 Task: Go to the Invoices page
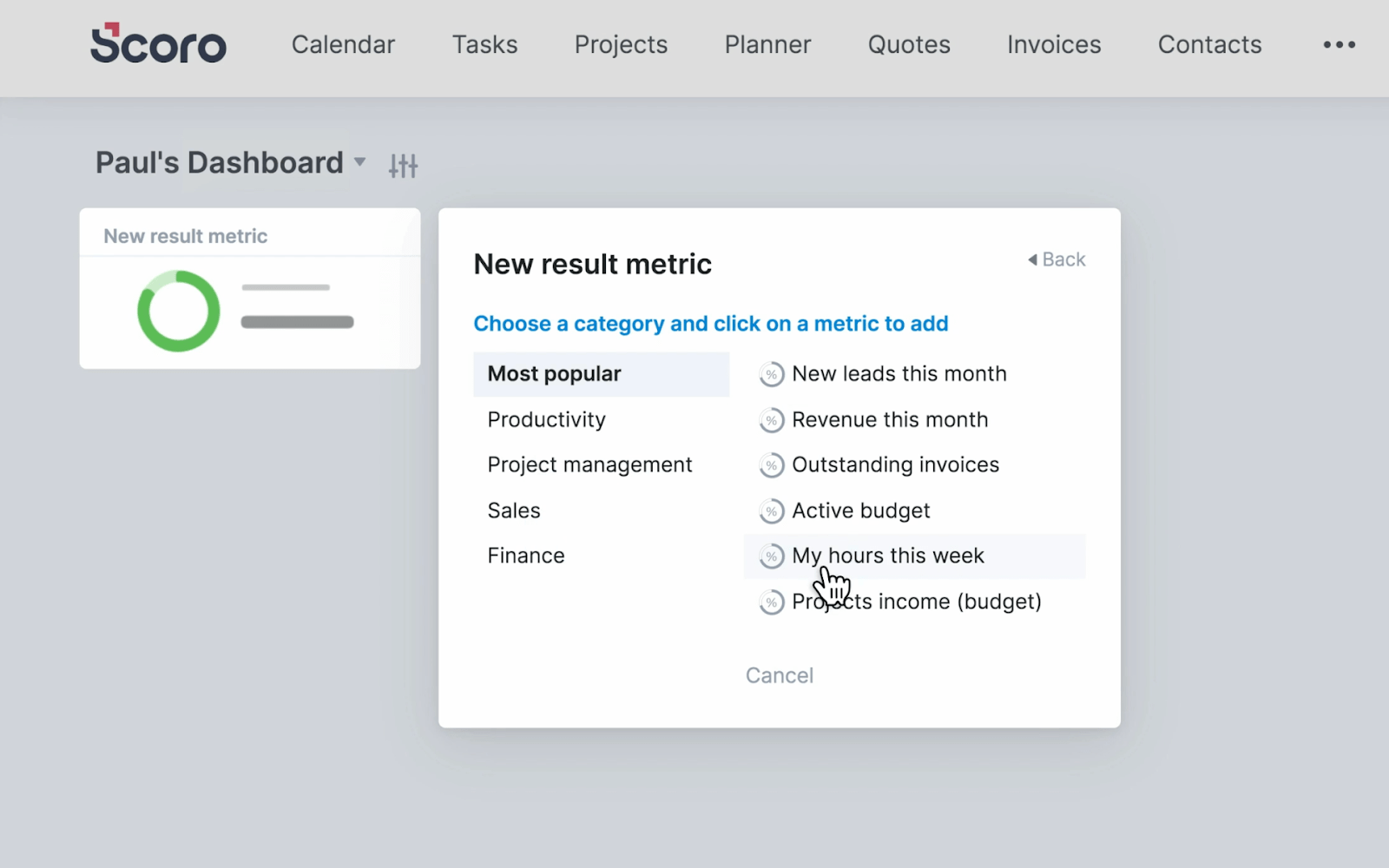point(1054,44)
